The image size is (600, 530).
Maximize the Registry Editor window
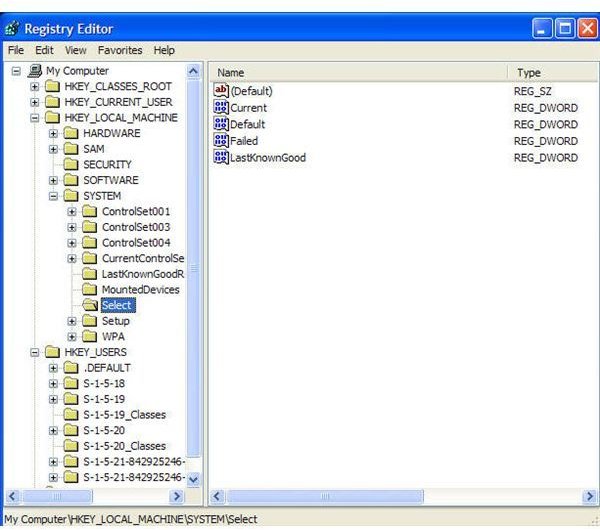point(565,29)
